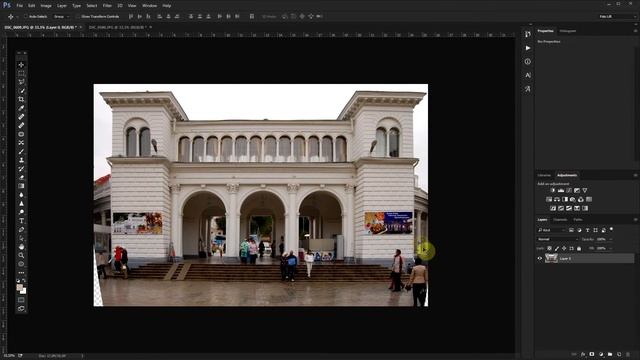640x360 pixels.
Task: Open the Character panel icon
Action: 528,75
